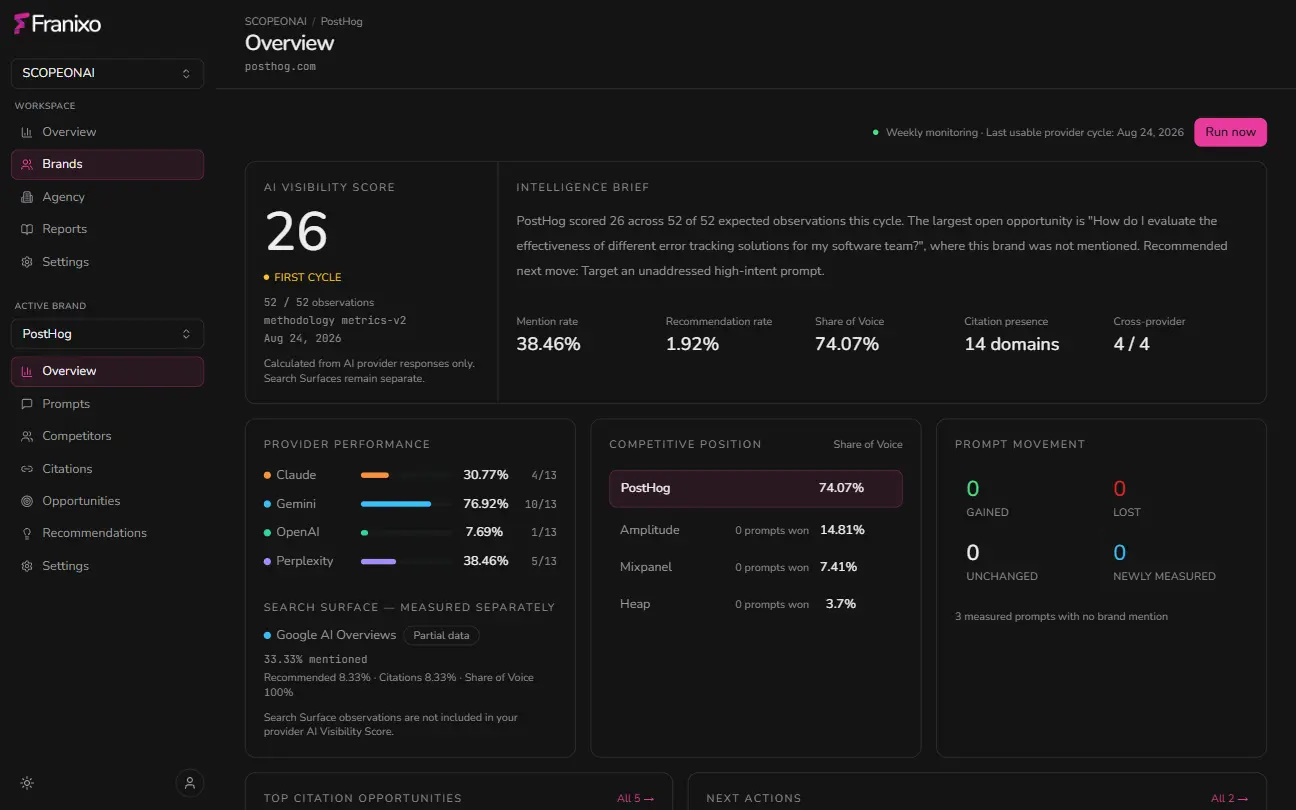1296x810 pixels.
Task: Click the SCOPEONAI breadcrumb link
Action: tap(275, 21)
